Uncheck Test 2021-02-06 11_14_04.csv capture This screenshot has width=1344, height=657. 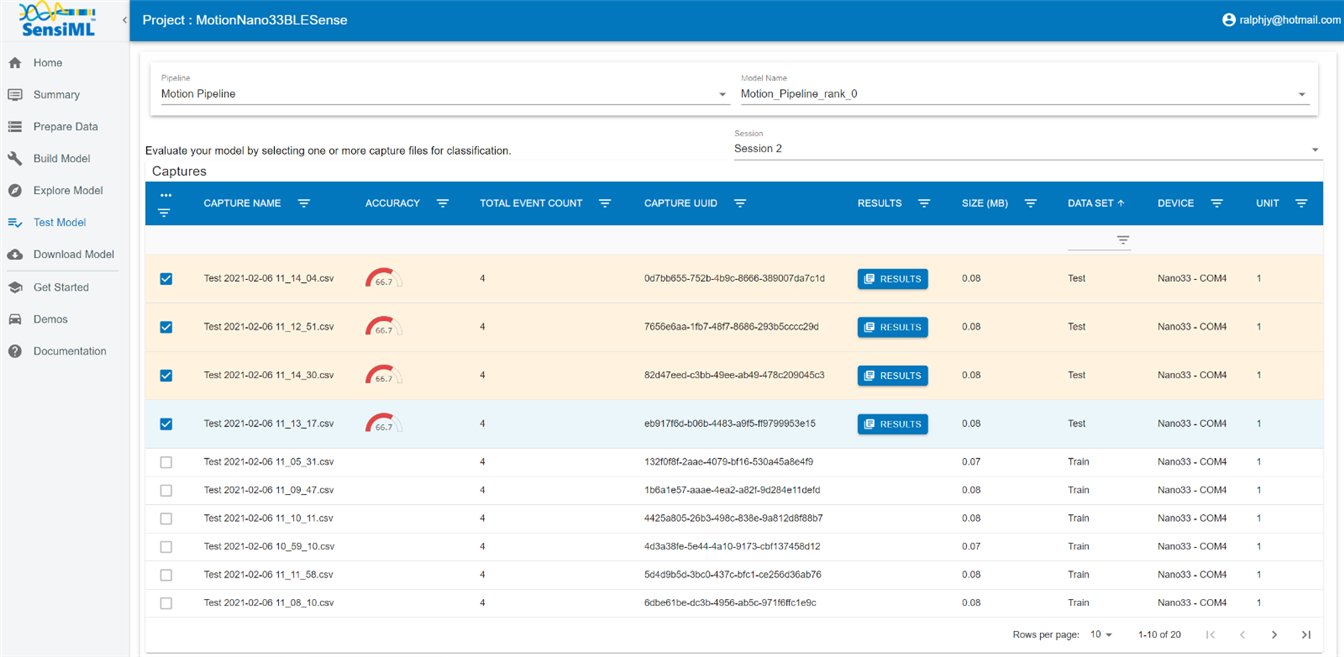pyautogui.click(x=166, y=279)
